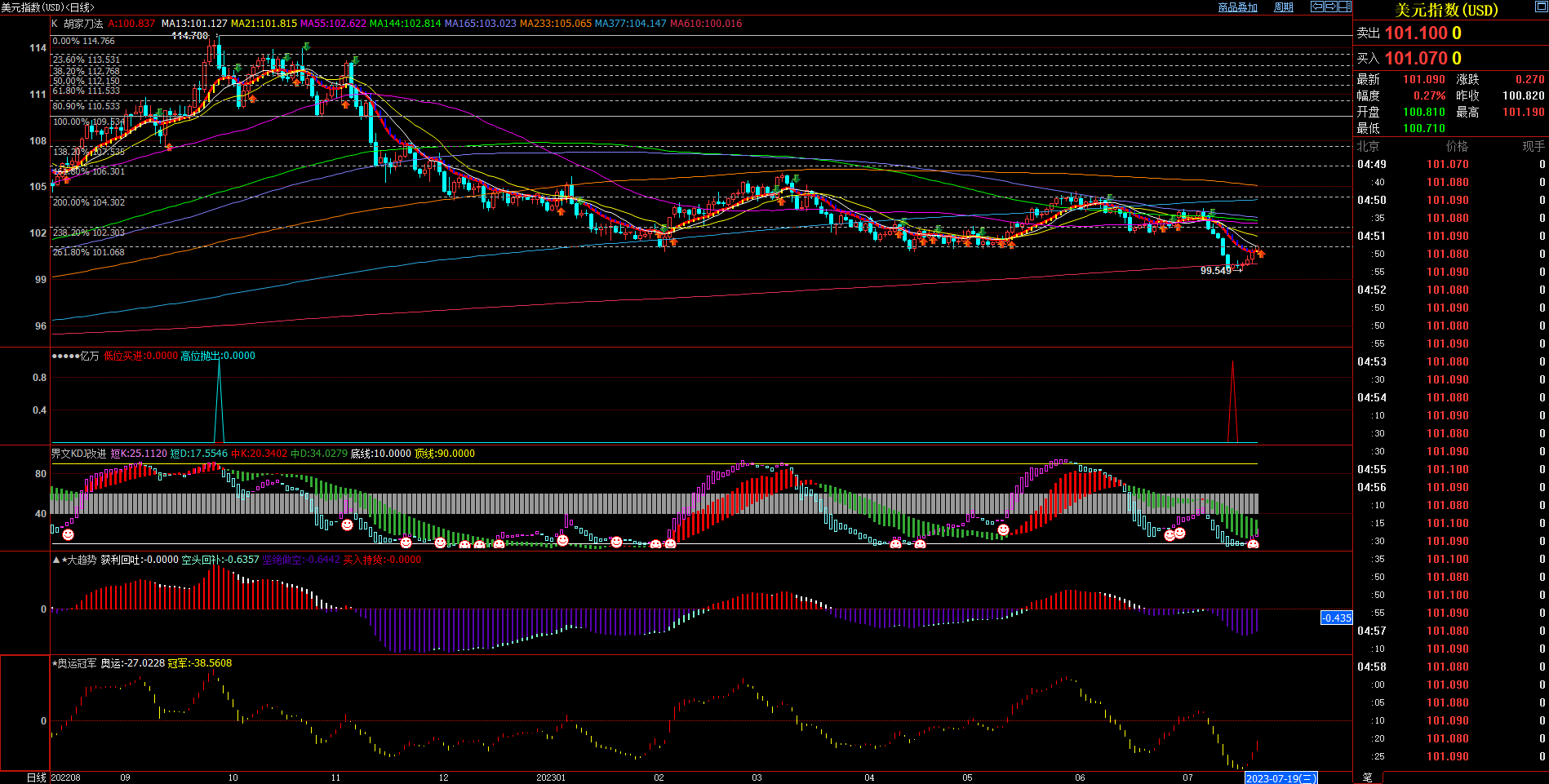Open the 周期 period menu
Screen dimensions: 1549x784
point(1284,7)
